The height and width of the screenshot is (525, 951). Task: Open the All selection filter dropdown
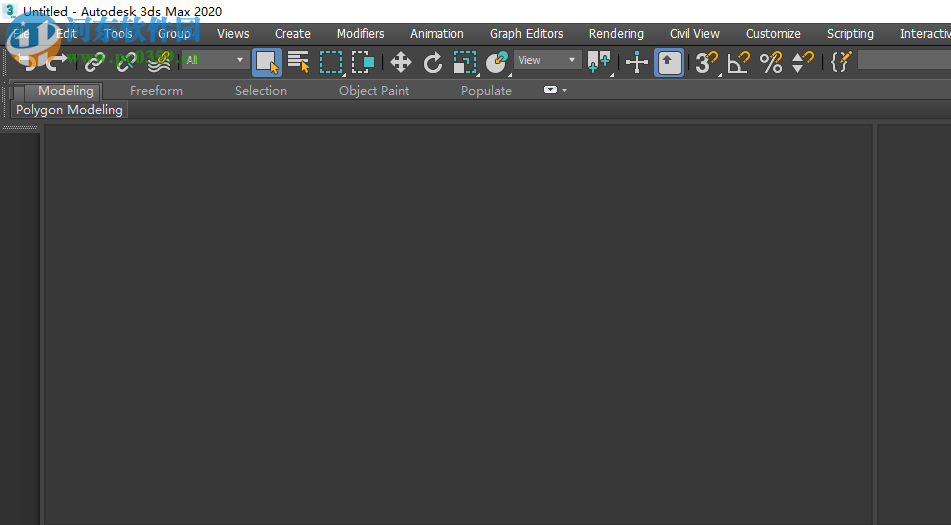click(214, 60)
